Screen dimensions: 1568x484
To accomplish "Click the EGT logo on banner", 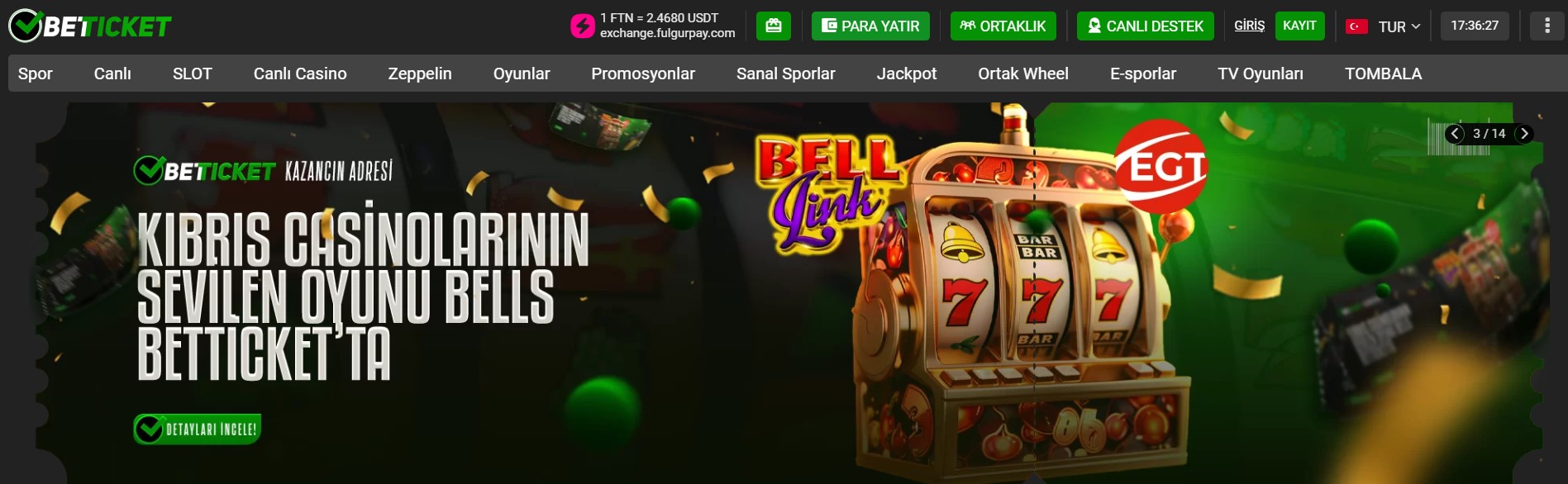I will click(1161, 167).
